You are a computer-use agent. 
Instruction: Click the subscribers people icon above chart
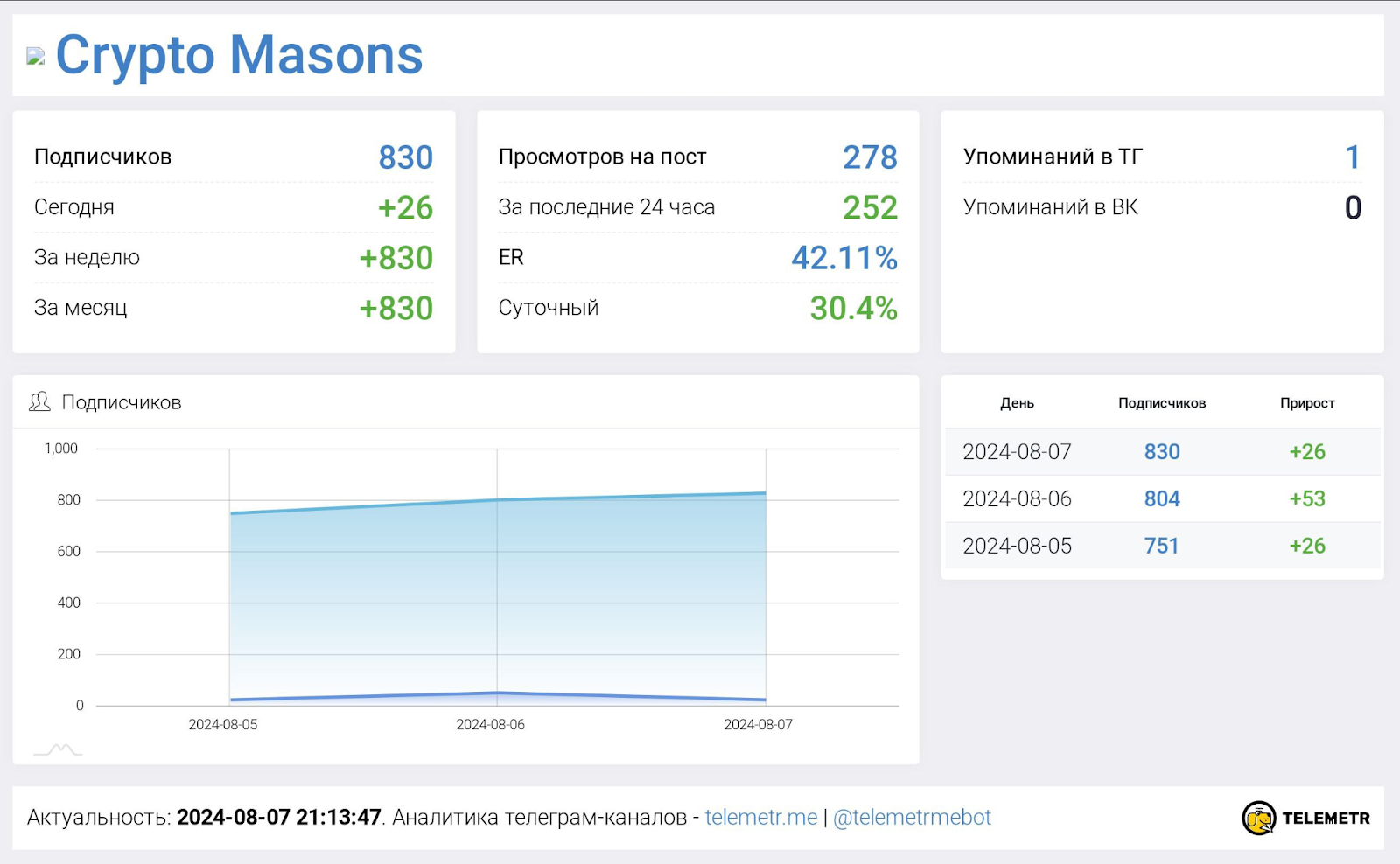[39, 401]
